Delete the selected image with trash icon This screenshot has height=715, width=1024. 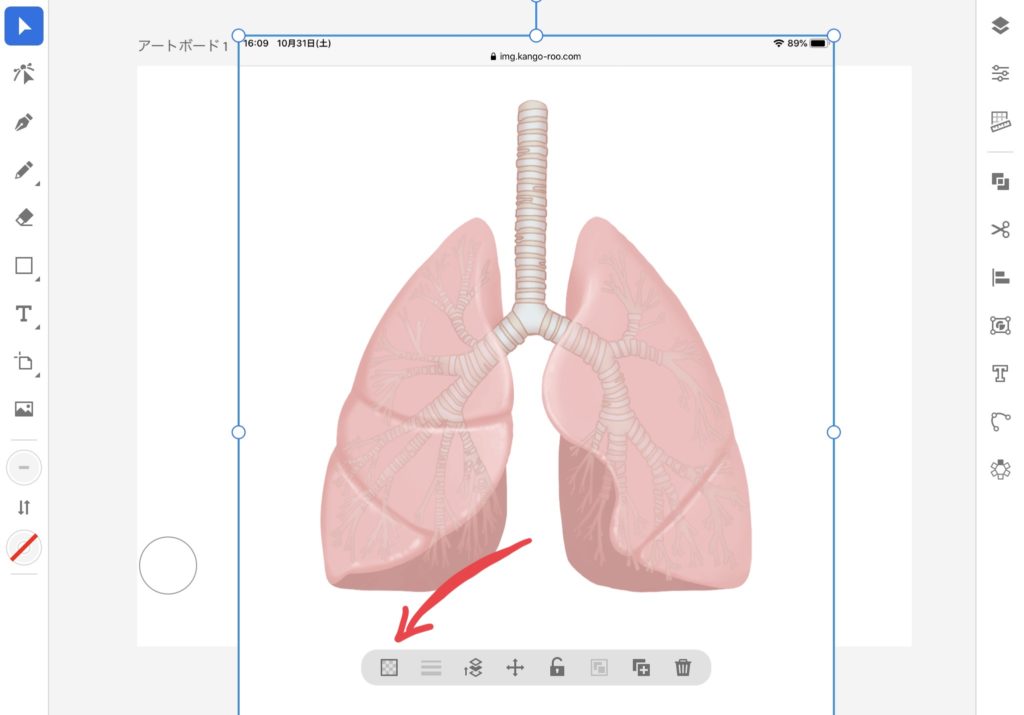683,667
